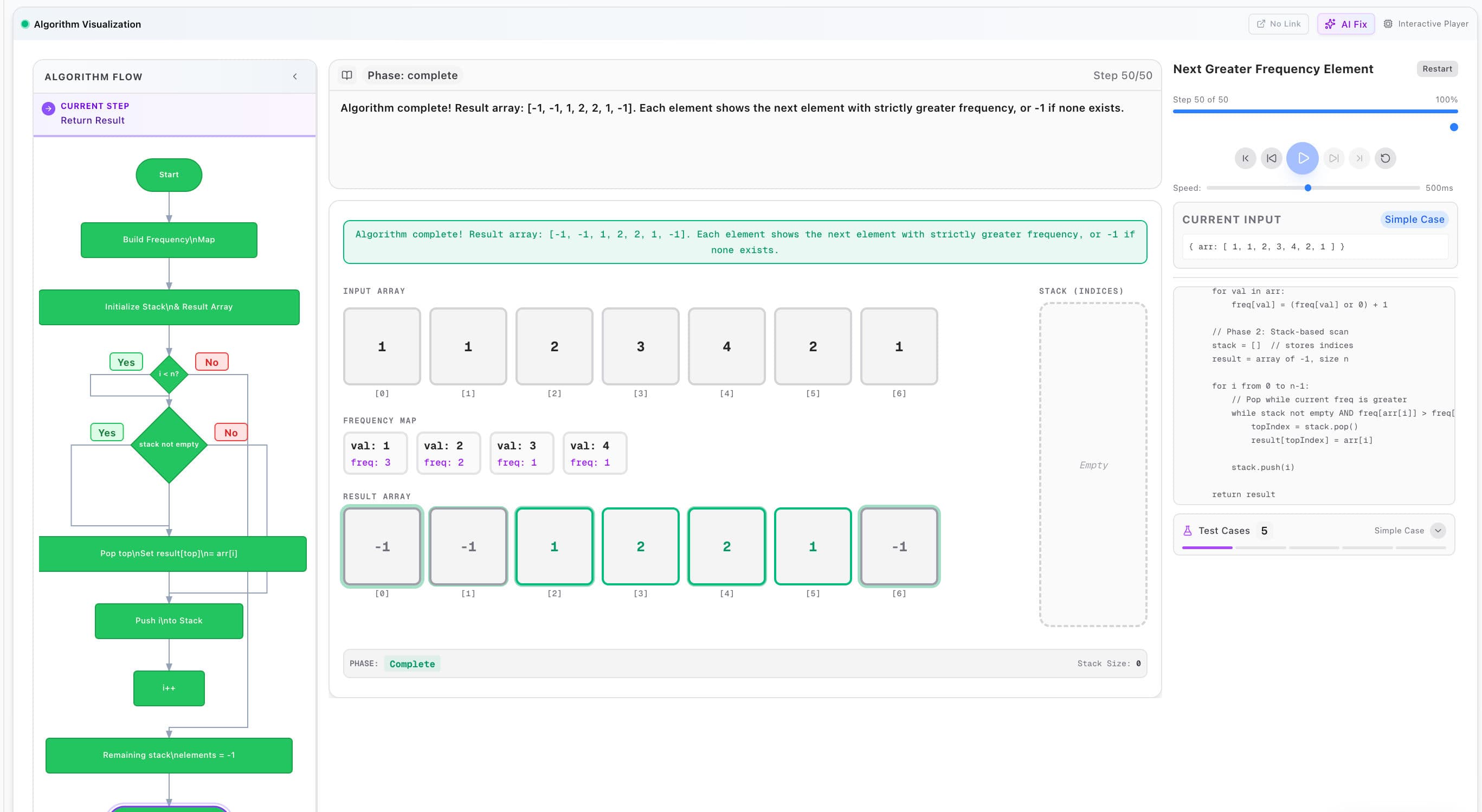Screen dimensions: 1482x812
Task: Click the Build Frequency Map flow node
Action: [169, 240]
